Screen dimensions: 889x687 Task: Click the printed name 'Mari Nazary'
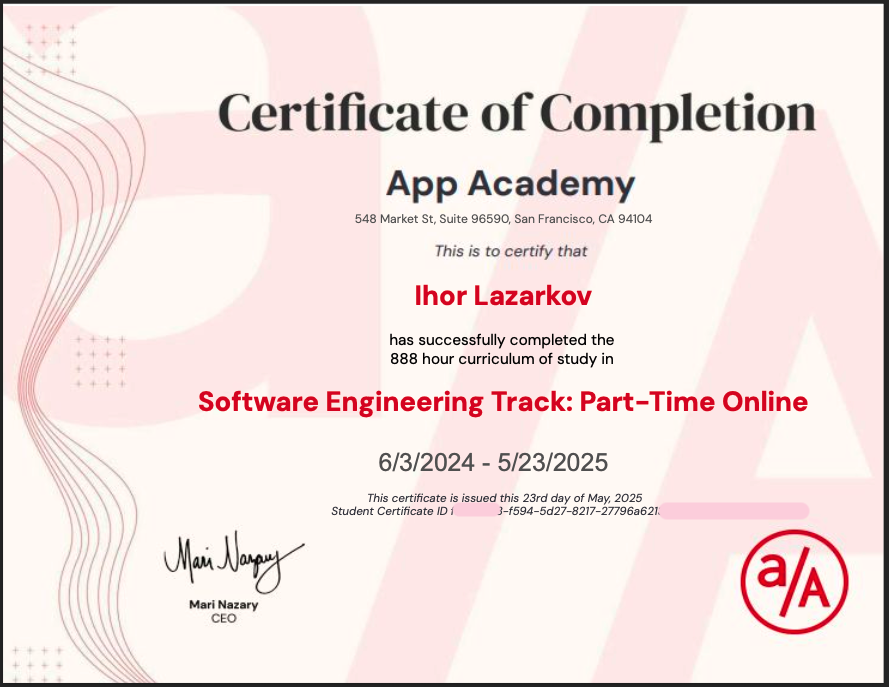pyautogui.click(x=223, y=605)
